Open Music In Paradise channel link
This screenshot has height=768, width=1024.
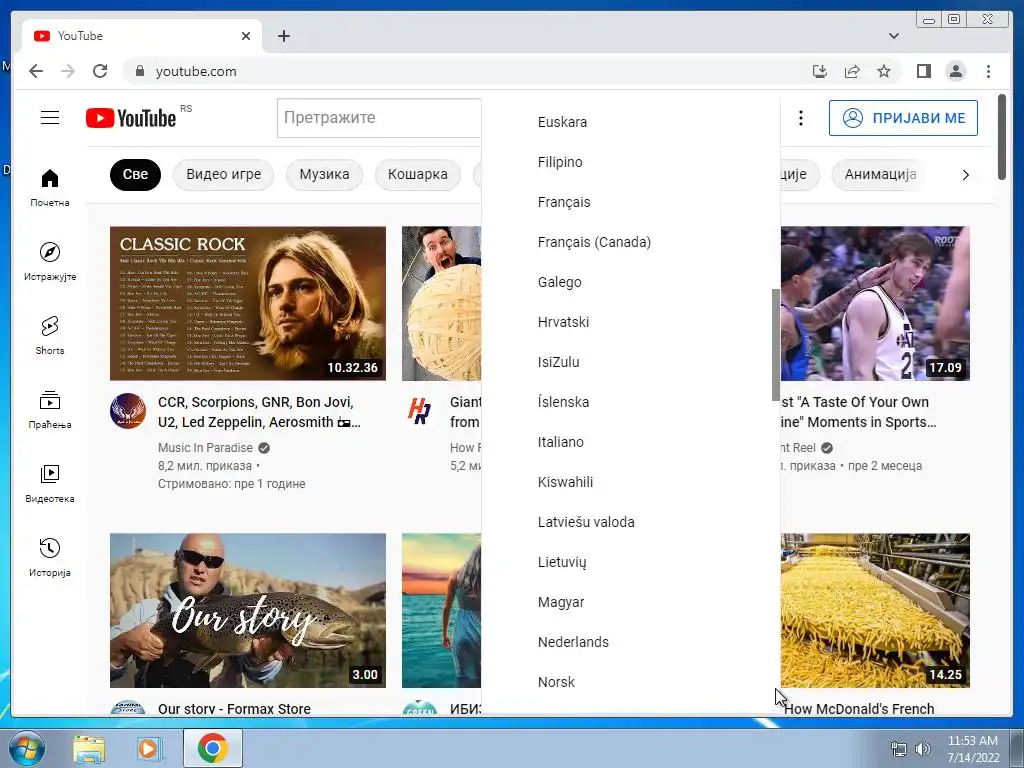tap(205, 448)
